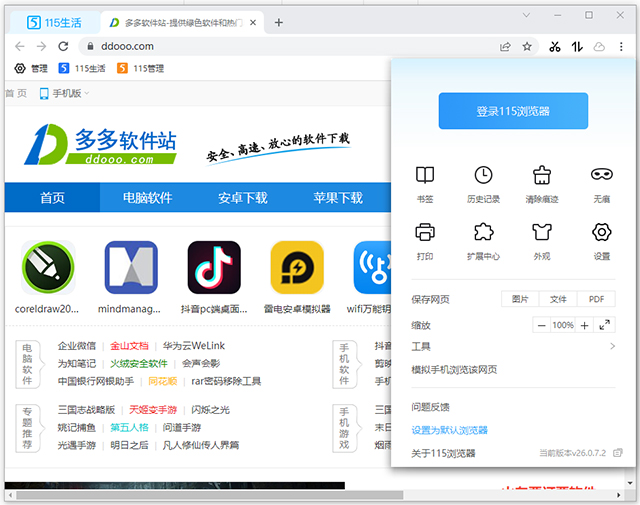
Task: Increase zoom with the plus button
Action: [x=584, y=325]
